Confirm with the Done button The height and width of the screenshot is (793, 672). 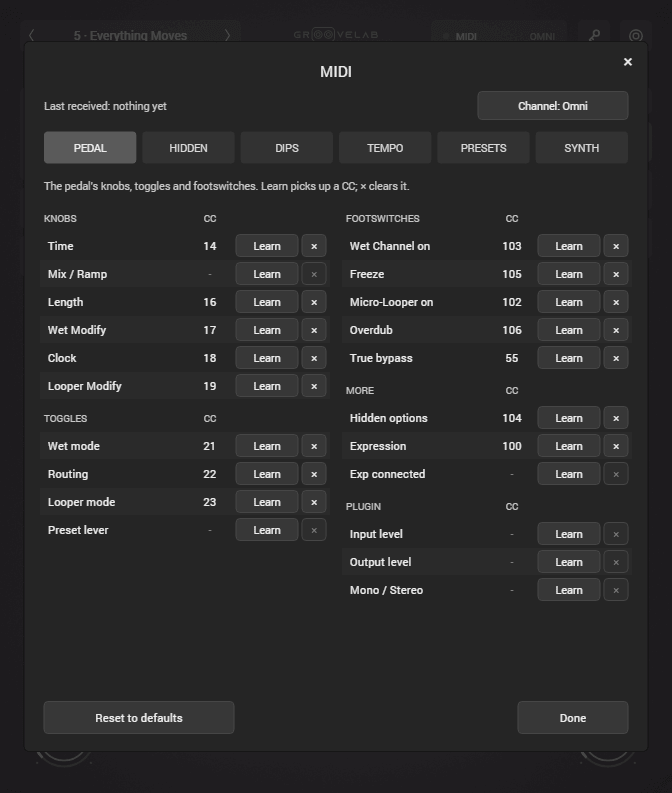coord(573,718)
